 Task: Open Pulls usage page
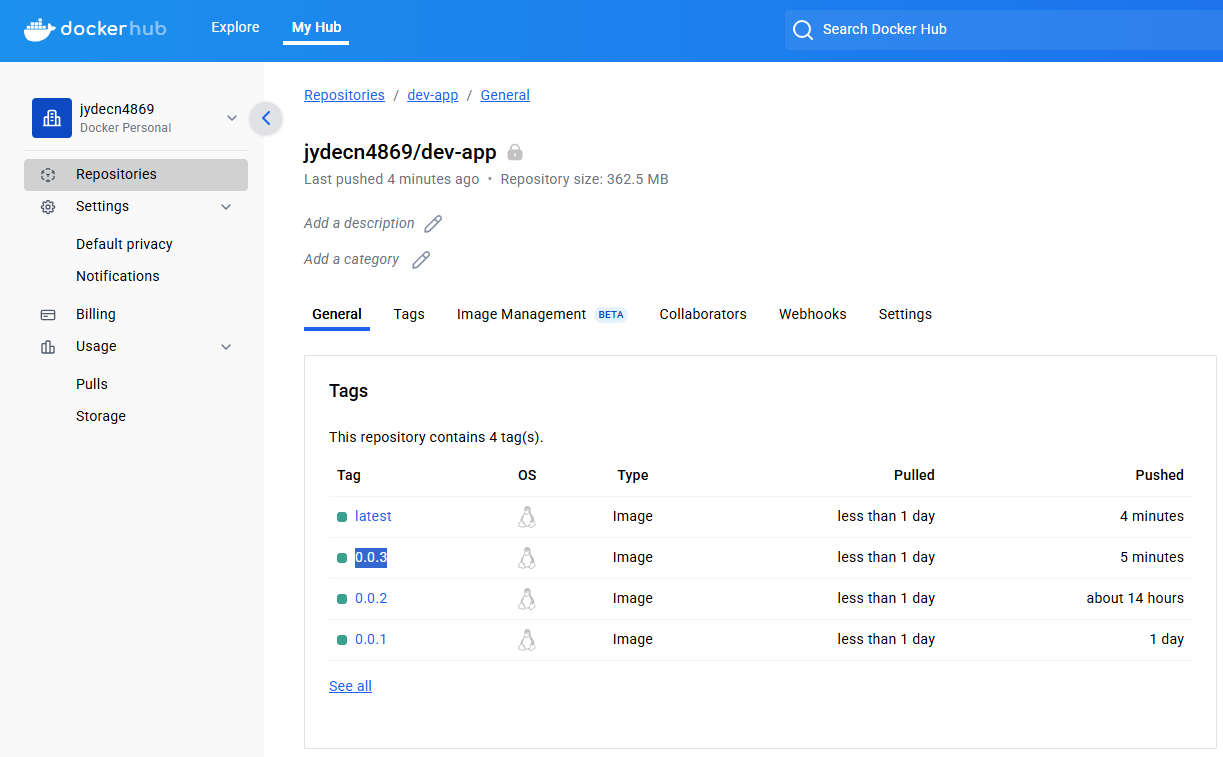coord(92,384)
